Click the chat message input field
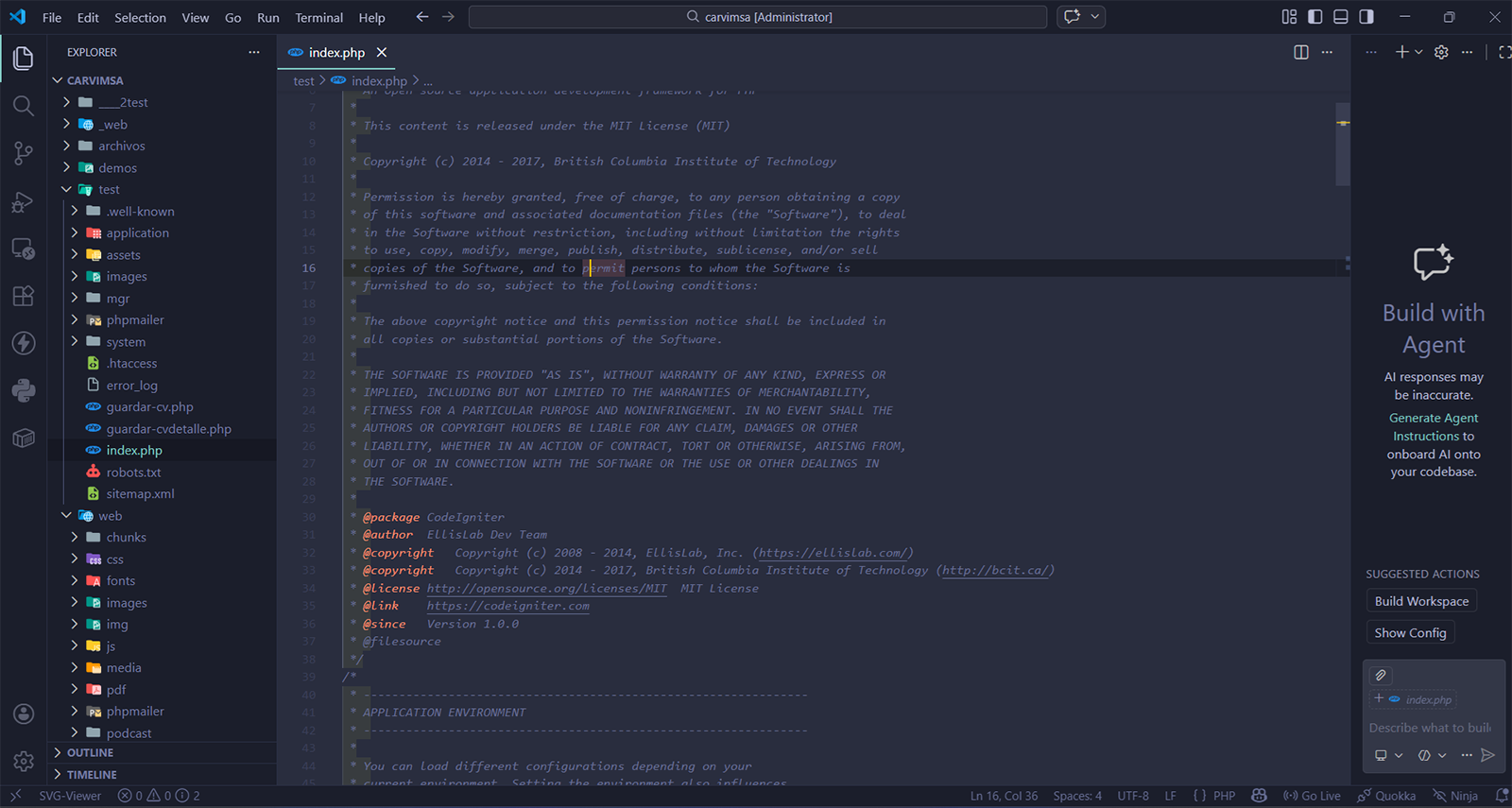The image size is (1512, 808). [1429, 728]
